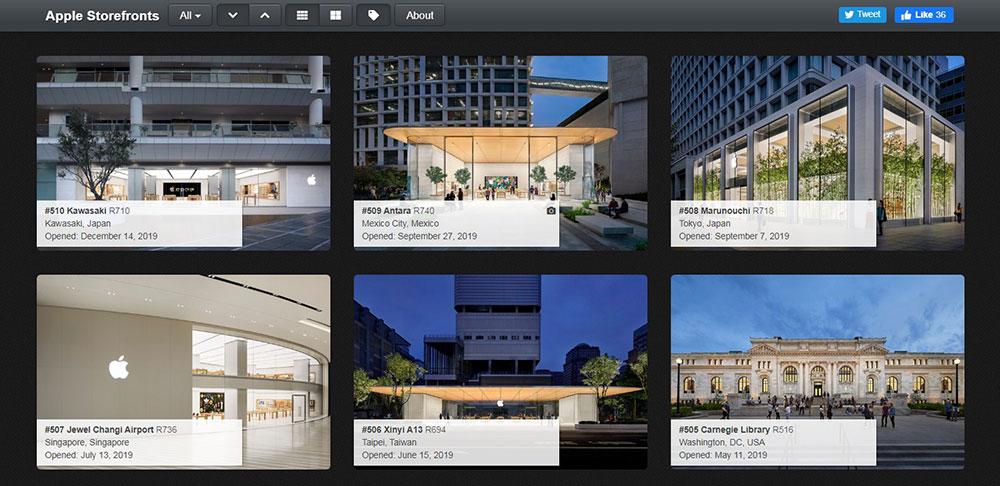Select the '#510 Kawasaki' title text
Viewport: 1000px width, 486px height.
point(75,210)
